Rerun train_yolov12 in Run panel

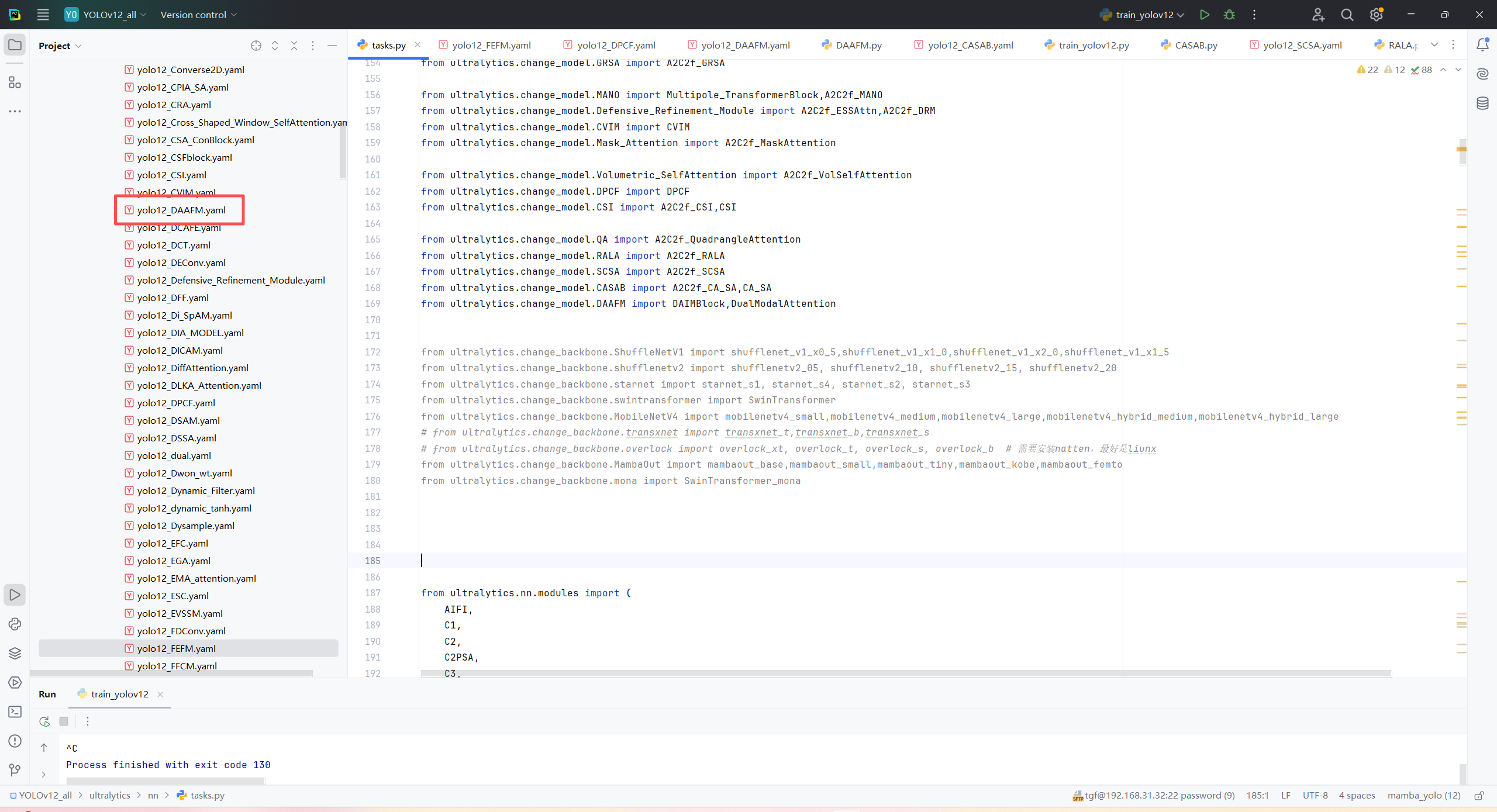44,721
